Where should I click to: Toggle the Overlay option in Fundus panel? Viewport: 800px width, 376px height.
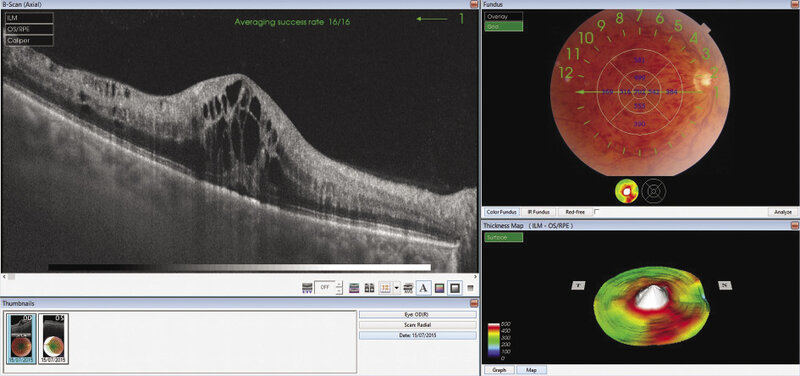(x=504, y=16)
